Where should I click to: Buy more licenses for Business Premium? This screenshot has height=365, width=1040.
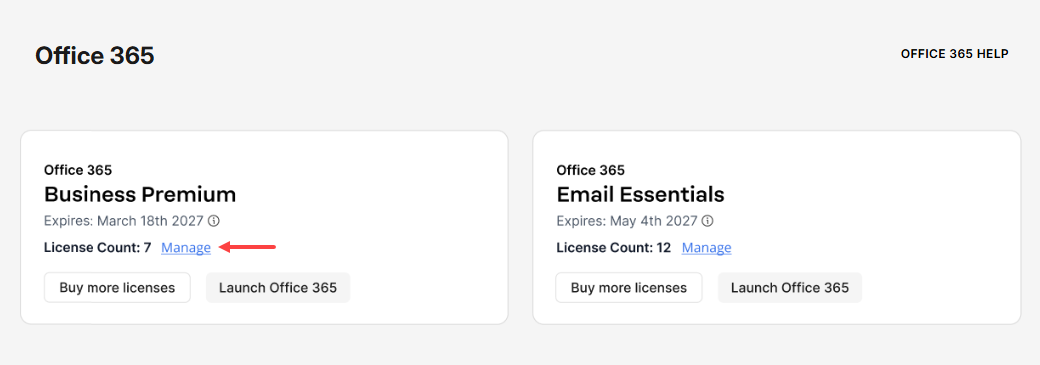117,287
